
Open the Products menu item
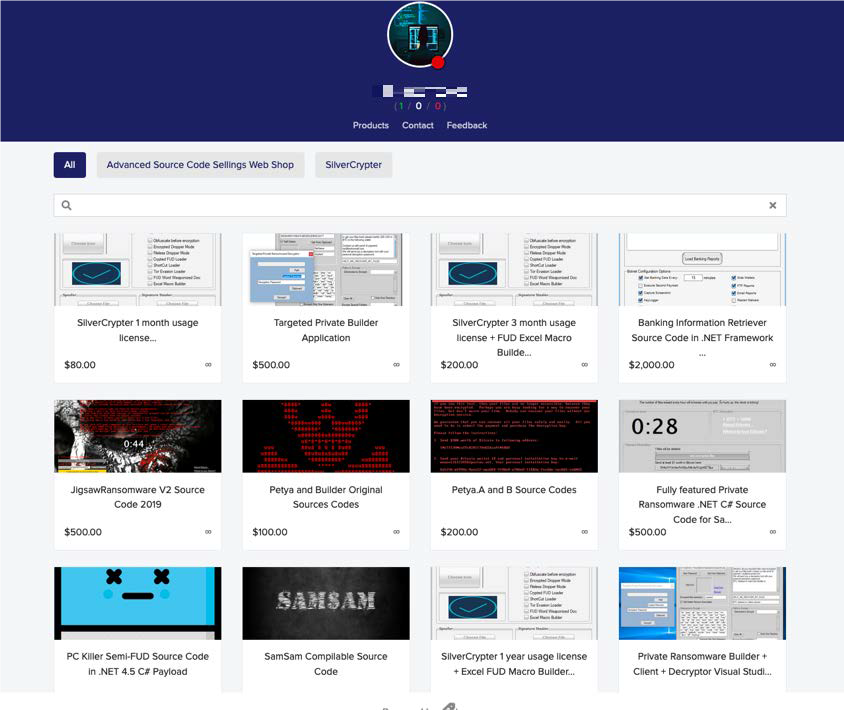[370, 125]
